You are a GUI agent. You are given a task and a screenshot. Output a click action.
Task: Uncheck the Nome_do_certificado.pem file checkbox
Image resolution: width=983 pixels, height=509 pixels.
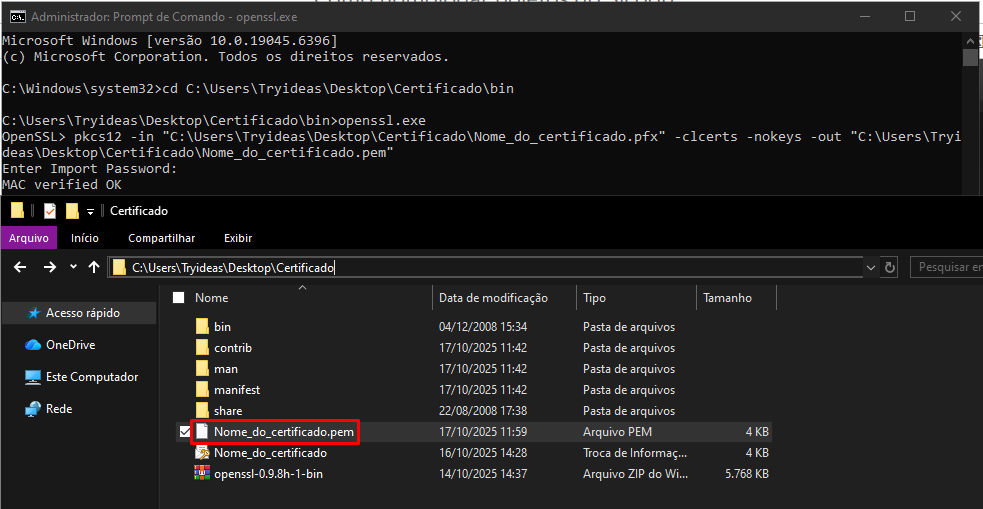[182, 432]
